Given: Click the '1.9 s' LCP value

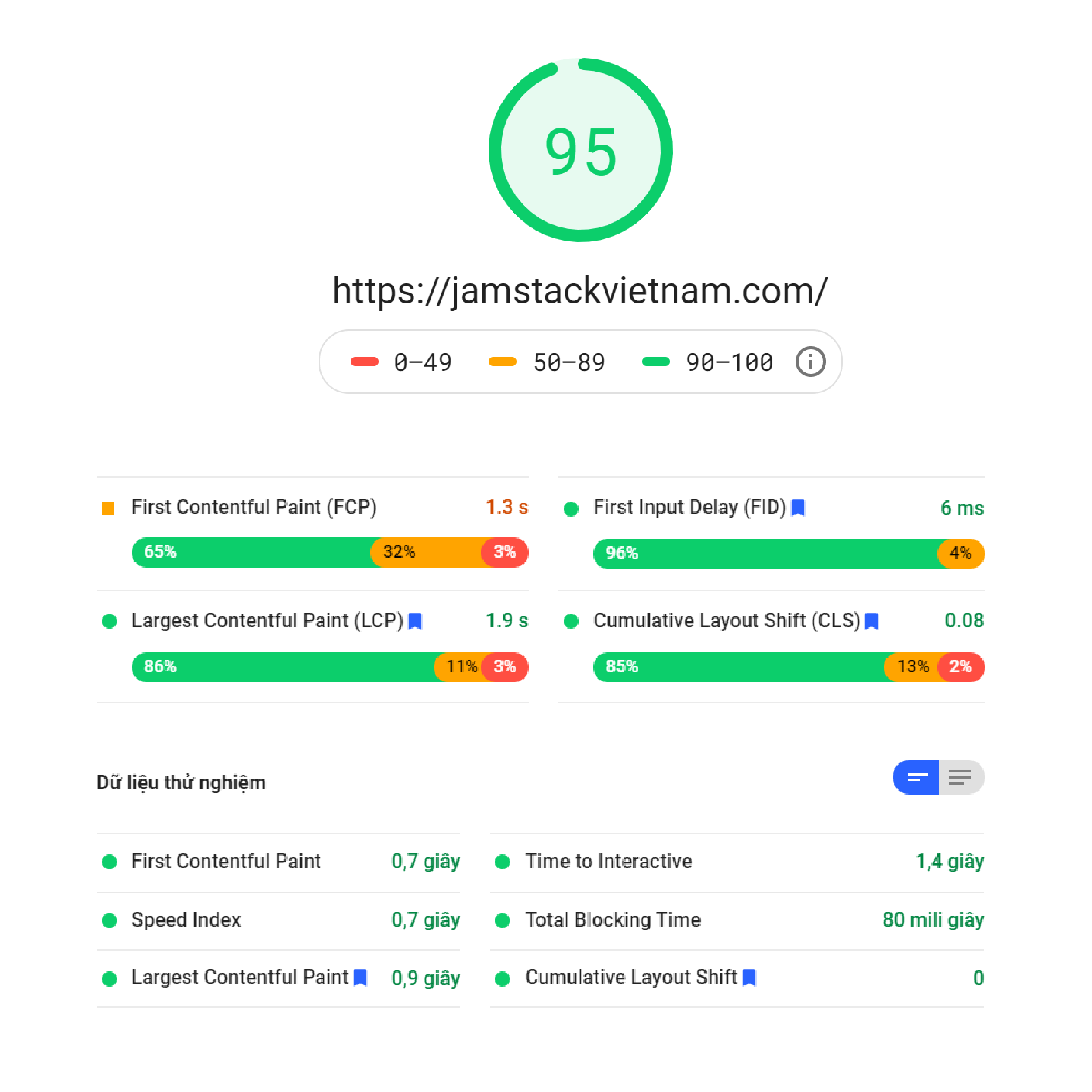Looking at the screenshot, I should point(507,620).
